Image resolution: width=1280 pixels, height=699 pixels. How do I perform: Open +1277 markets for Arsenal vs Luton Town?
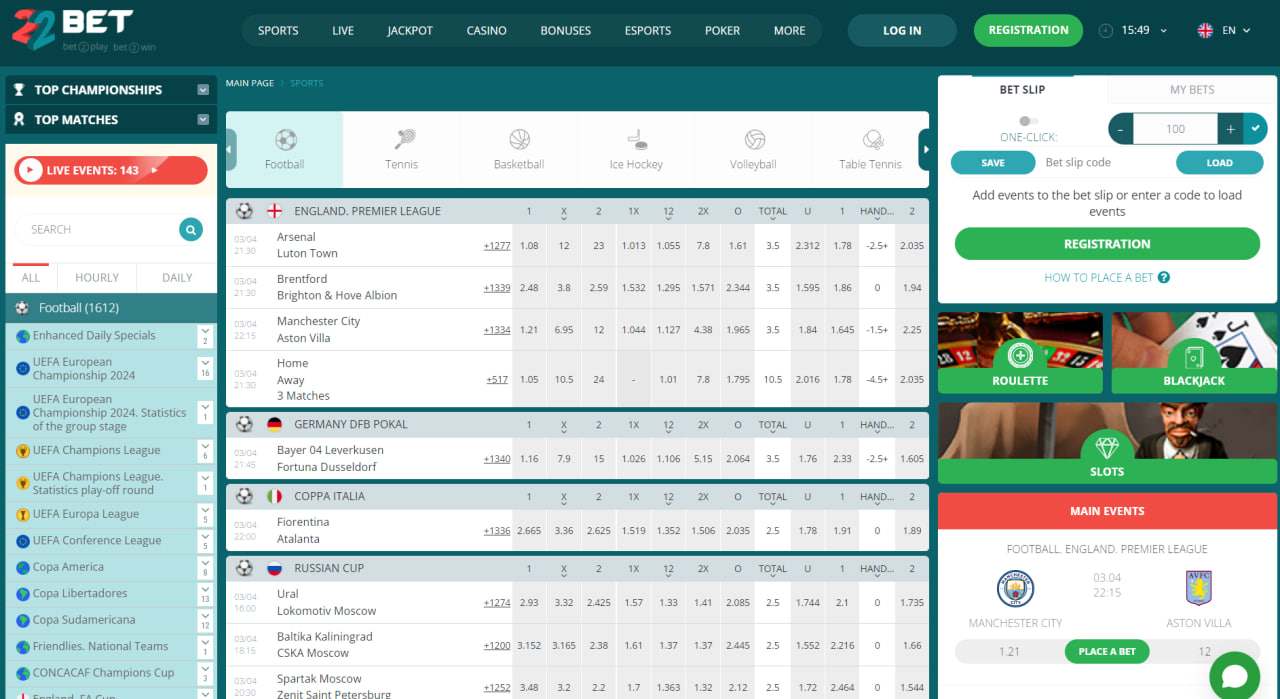(x=497, y=246)
